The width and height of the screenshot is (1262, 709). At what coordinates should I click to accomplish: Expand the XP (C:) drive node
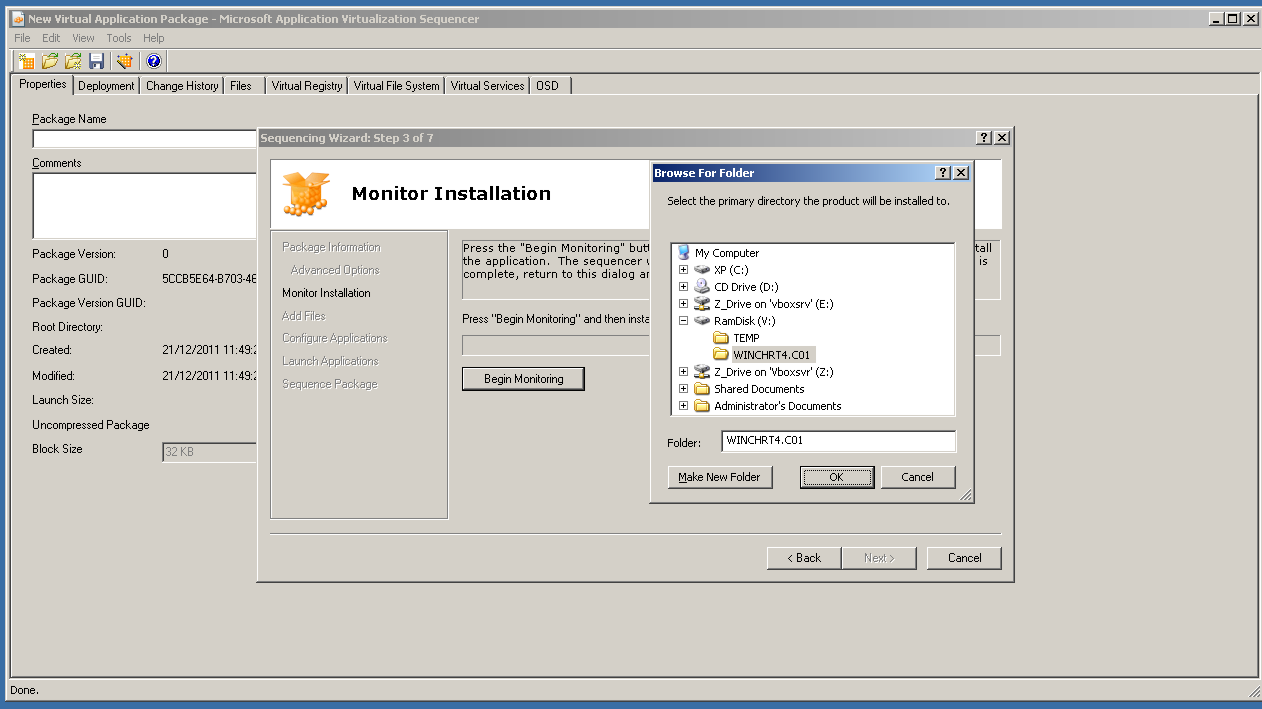[684, 270]
